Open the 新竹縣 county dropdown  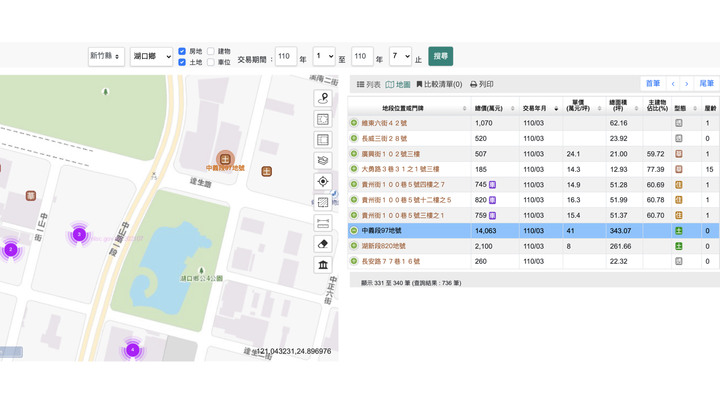coord(106,57)
